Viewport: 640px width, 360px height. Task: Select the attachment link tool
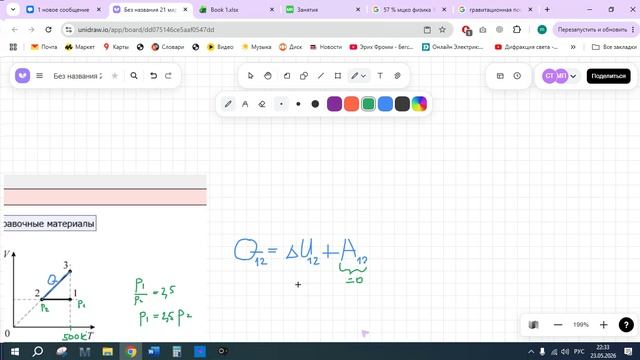pyautogui.click(x=397, y=76)
